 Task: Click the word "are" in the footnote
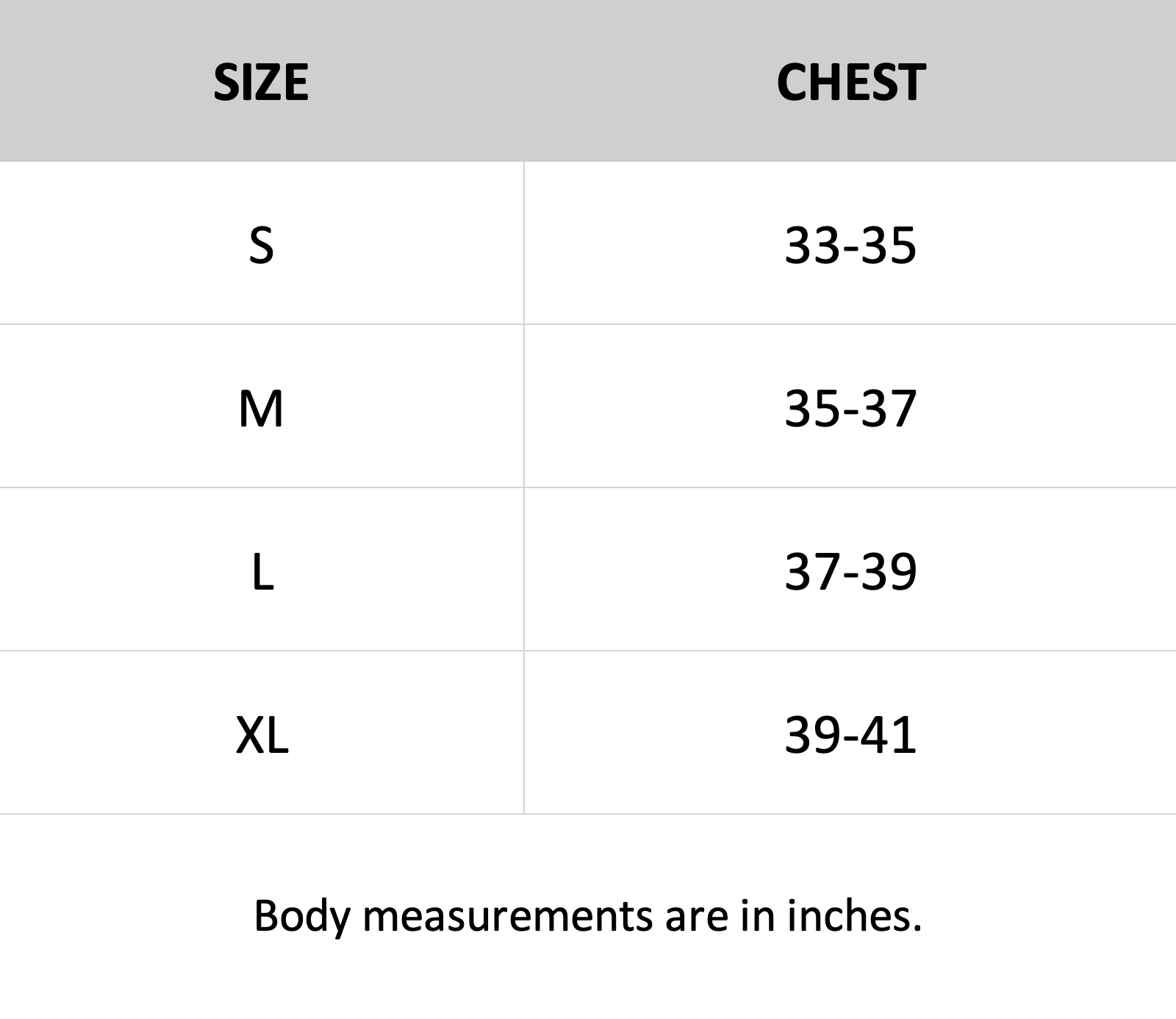click(x=697, y=917)
